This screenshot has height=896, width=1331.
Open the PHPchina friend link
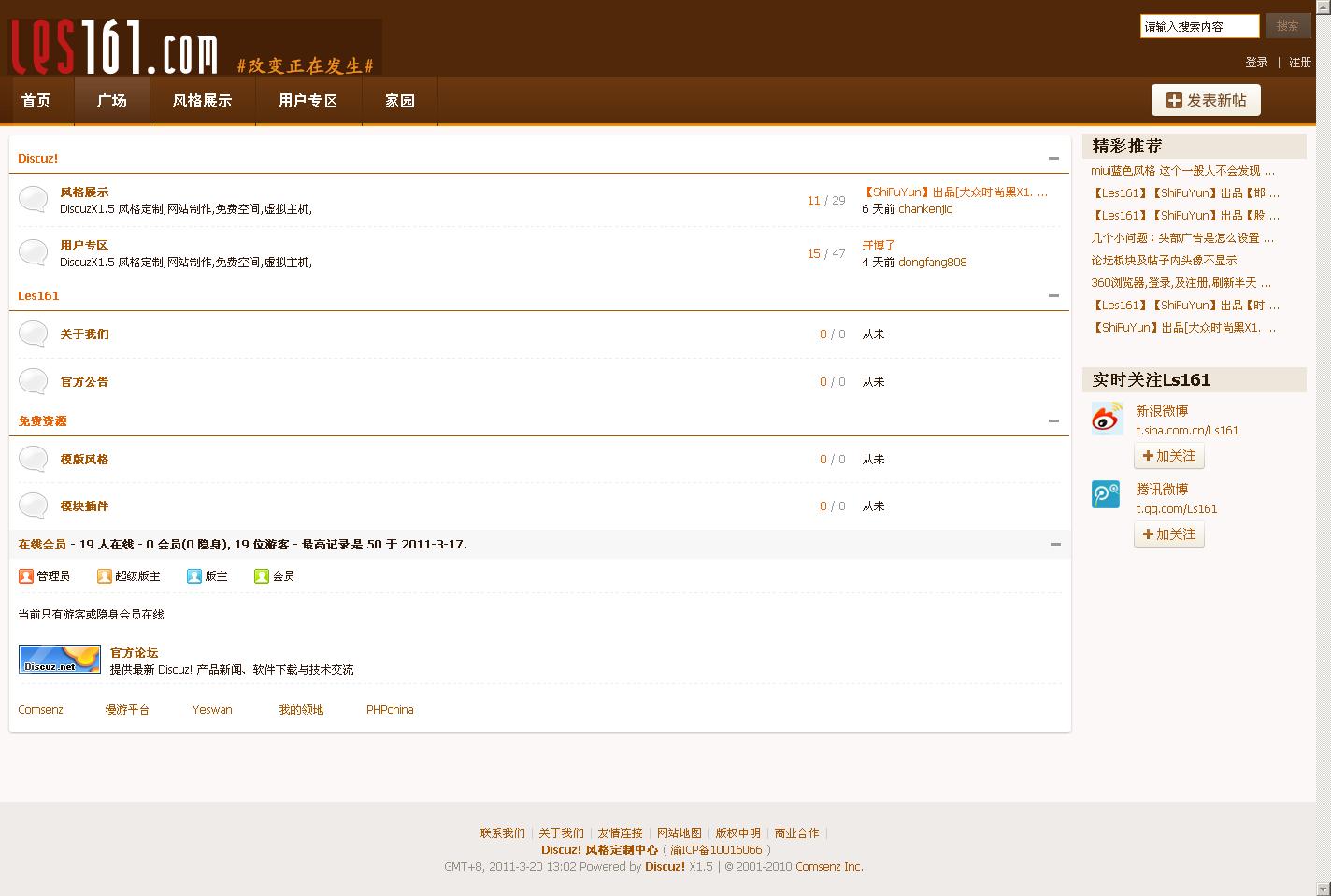390,710
